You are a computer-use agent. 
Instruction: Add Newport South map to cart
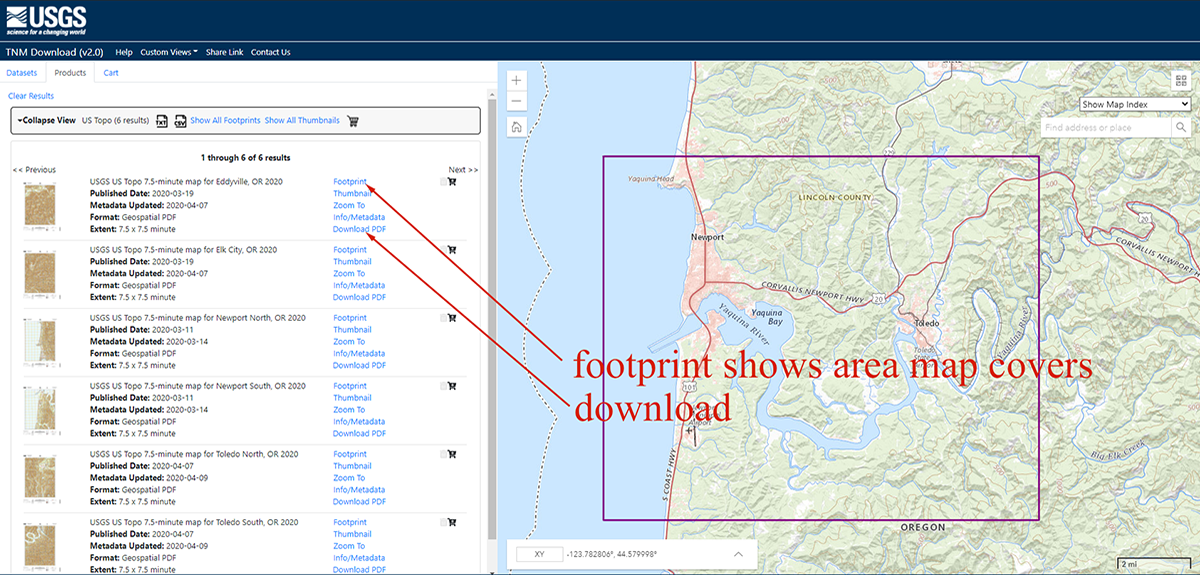click(452, 386)
